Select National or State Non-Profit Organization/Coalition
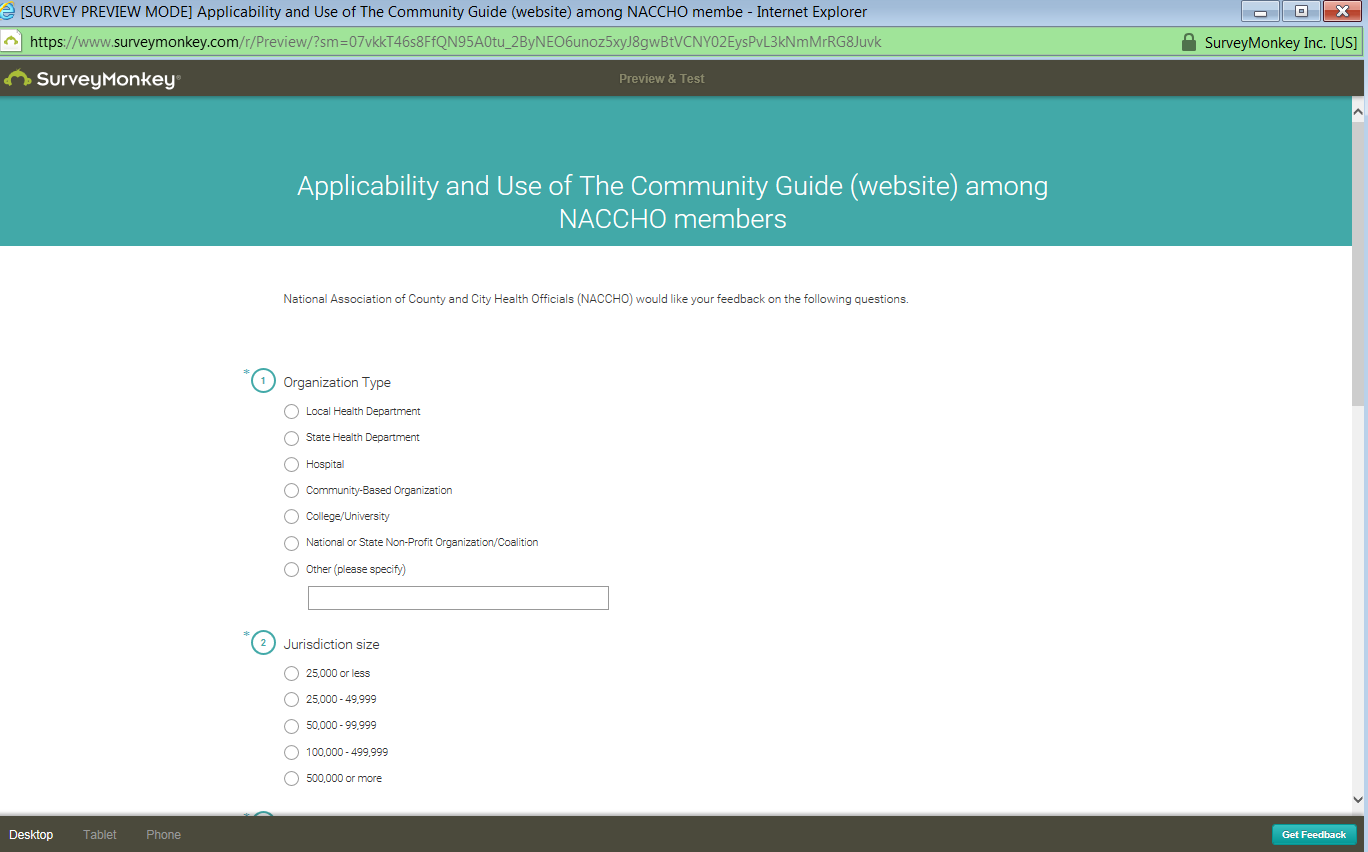This screenshot has height=852, width=1368. coord(291,543)
